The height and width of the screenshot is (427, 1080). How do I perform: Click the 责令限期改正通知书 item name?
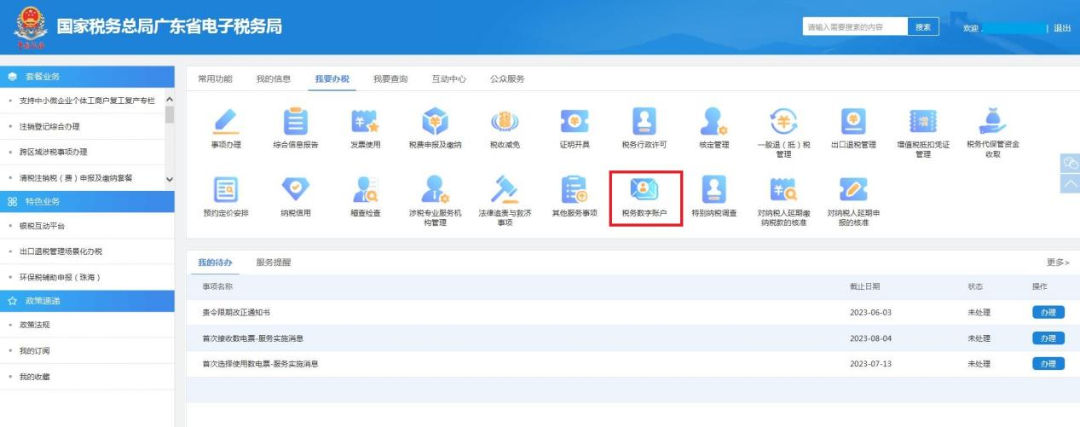(236, 313)
